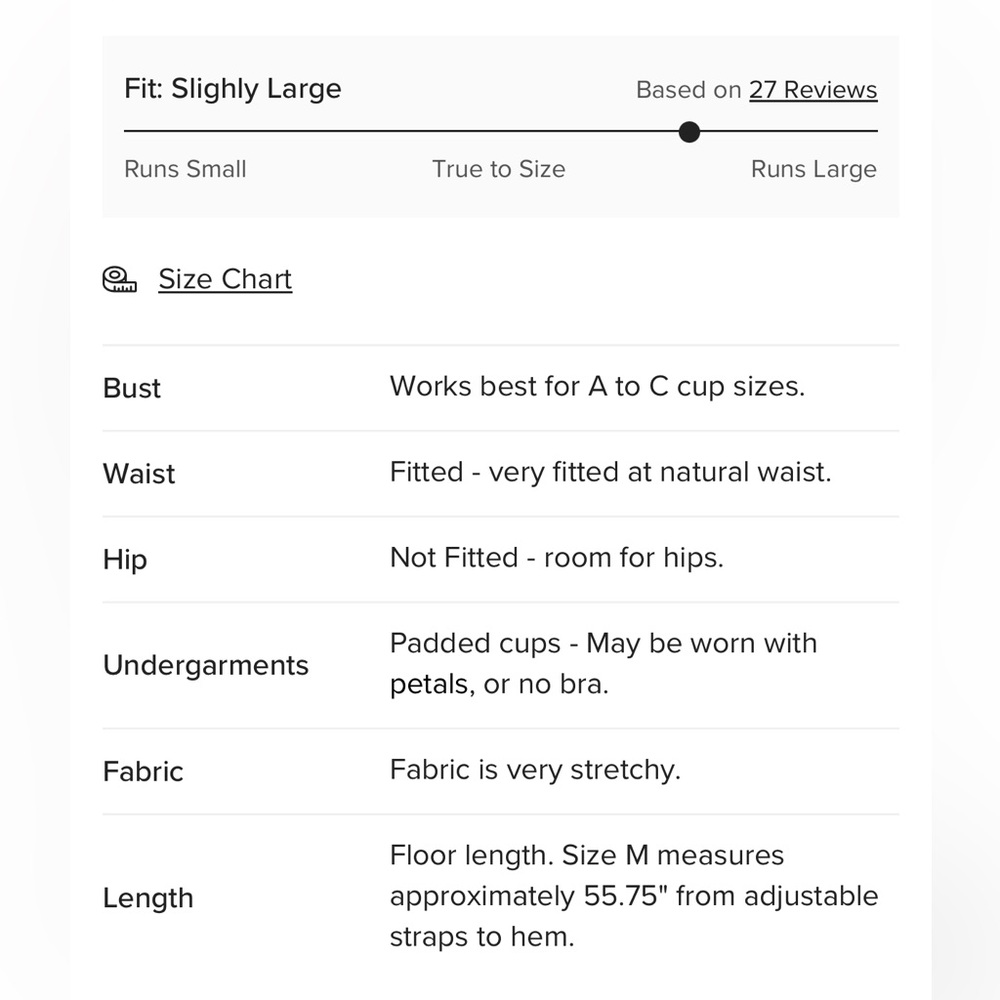Select the Bust row label
Viewport: 1000px width, 1000px height.
(x=132, y=388)
